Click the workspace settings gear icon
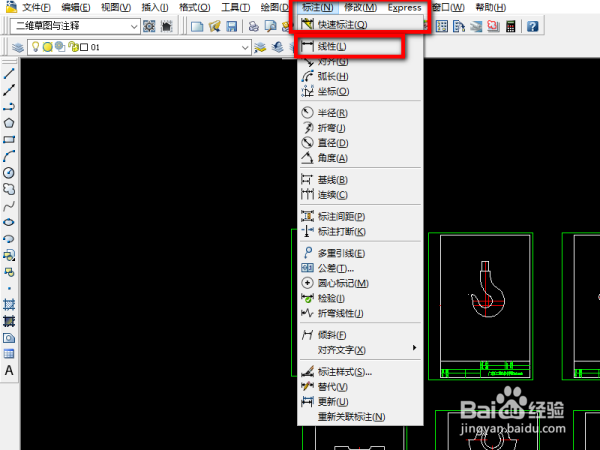600x450 pixels. 149,26
